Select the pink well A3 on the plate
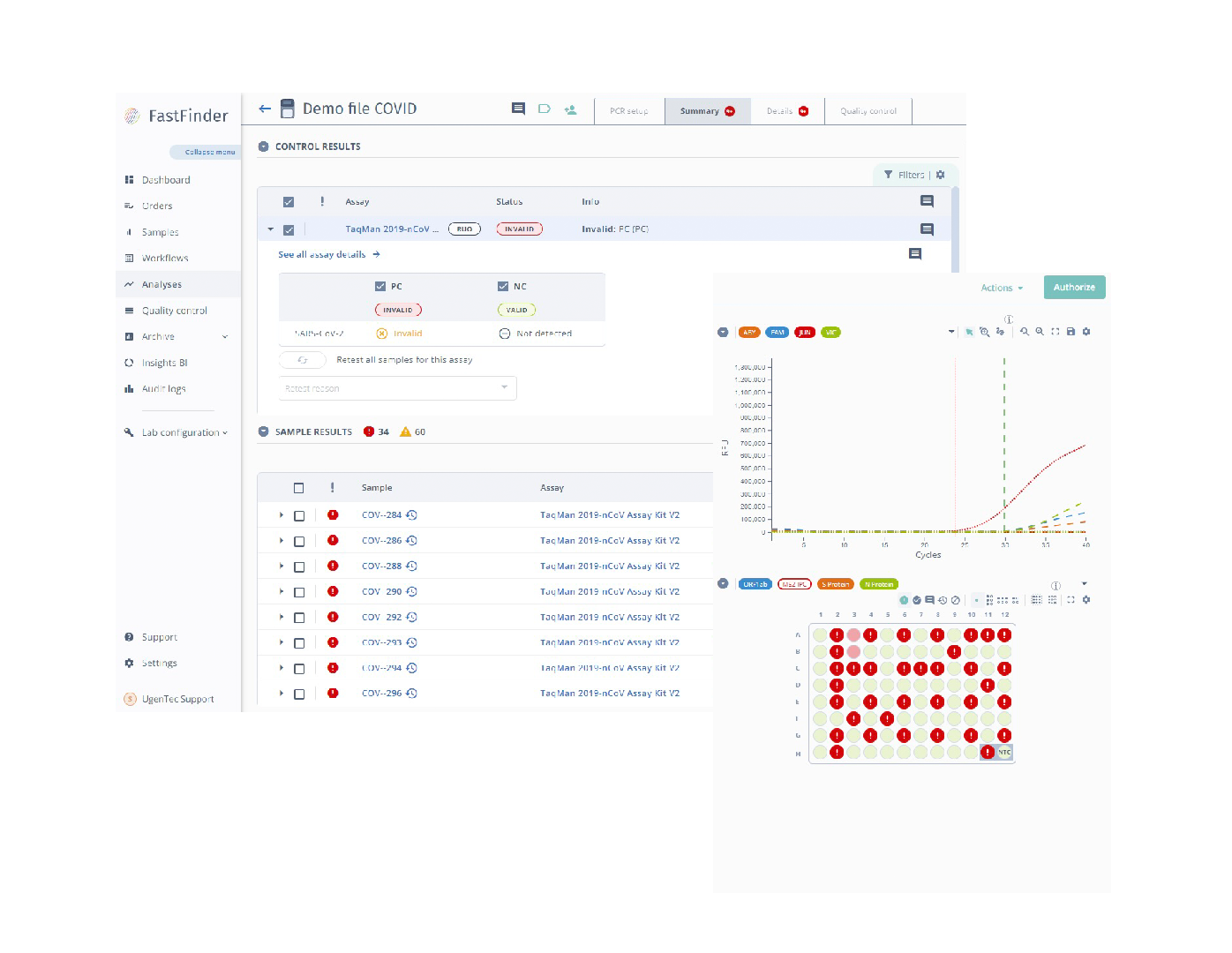1232x953 pixels. (853, 634)
